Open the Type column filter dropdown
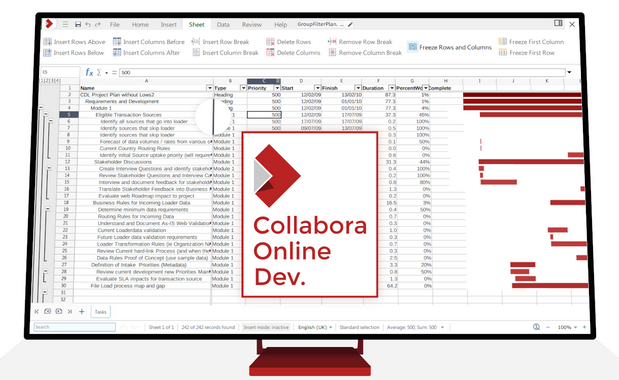The width and height of the screenshot is (619, 380). [x=243, y=88]
